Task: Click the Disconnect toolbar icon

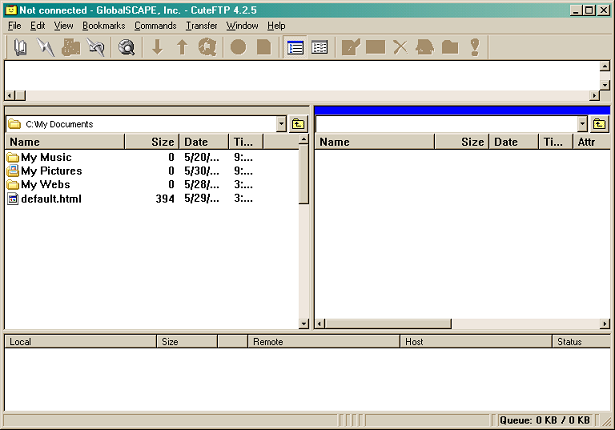Action: pyautogui.click(x=96, y=47)
